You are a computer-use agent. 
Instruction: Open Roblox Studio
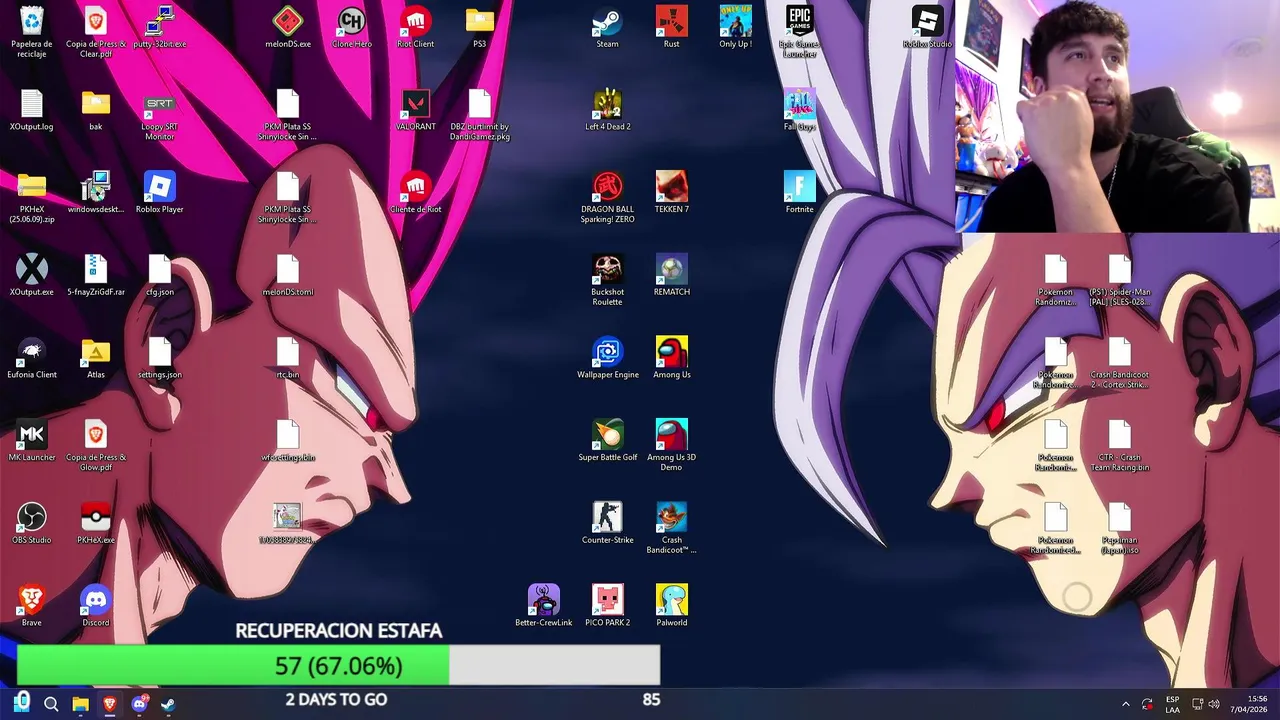tap(927, 27)
